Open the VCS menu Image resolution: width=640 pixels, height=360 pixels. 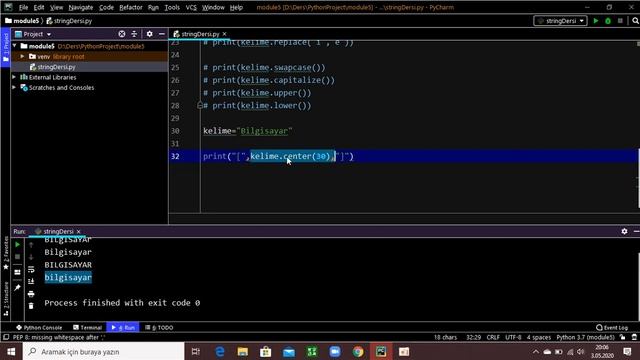(191, 7)
